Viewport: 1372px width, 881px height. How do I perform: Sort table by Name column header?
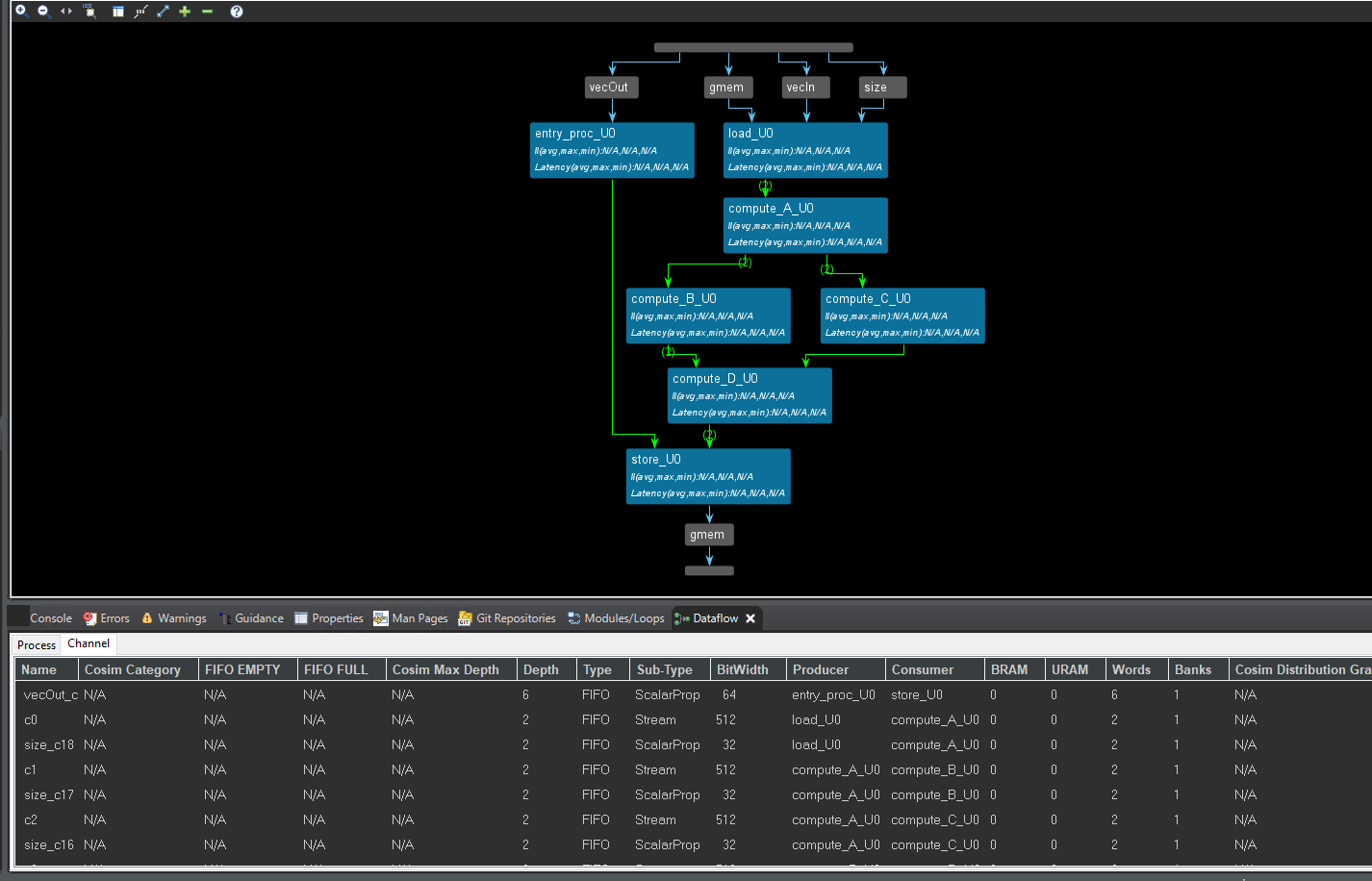coord(46,669)
